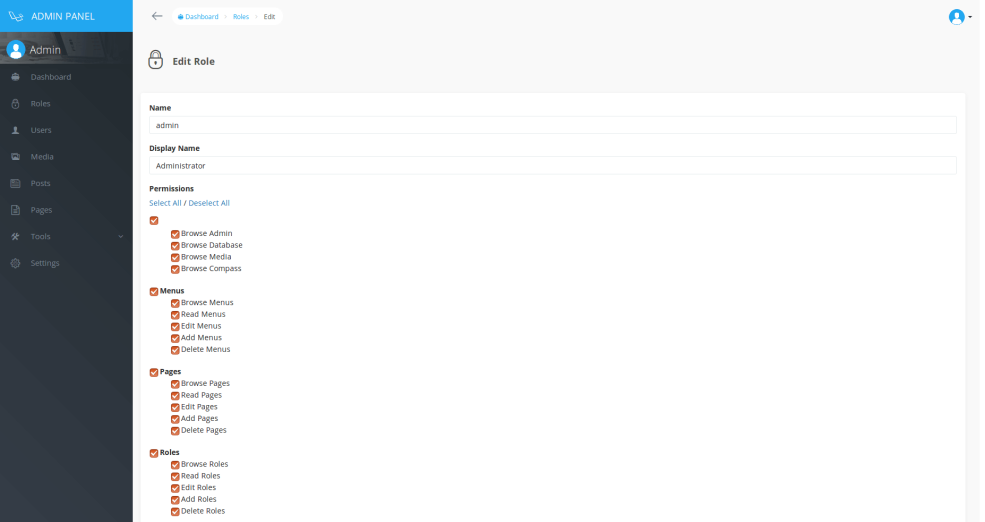Click the Media image icon in sidebar
This screenshot has width=985, height=522.
click(x=16, y=157)
